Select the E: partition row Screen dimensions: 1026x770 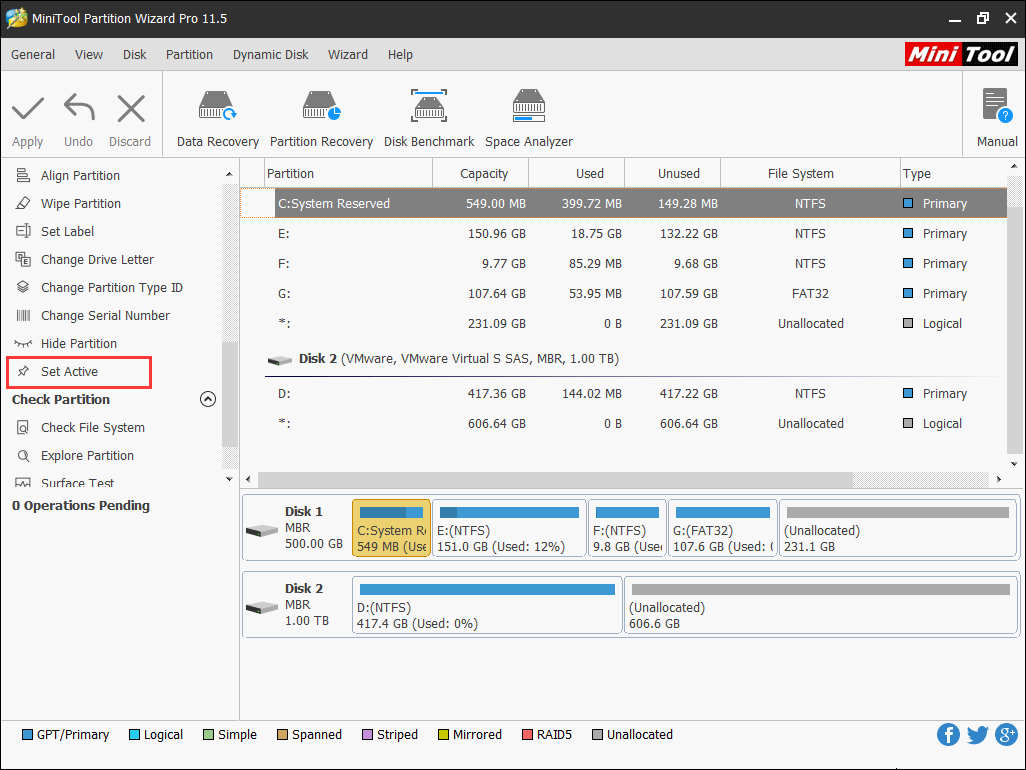(624, 234)
